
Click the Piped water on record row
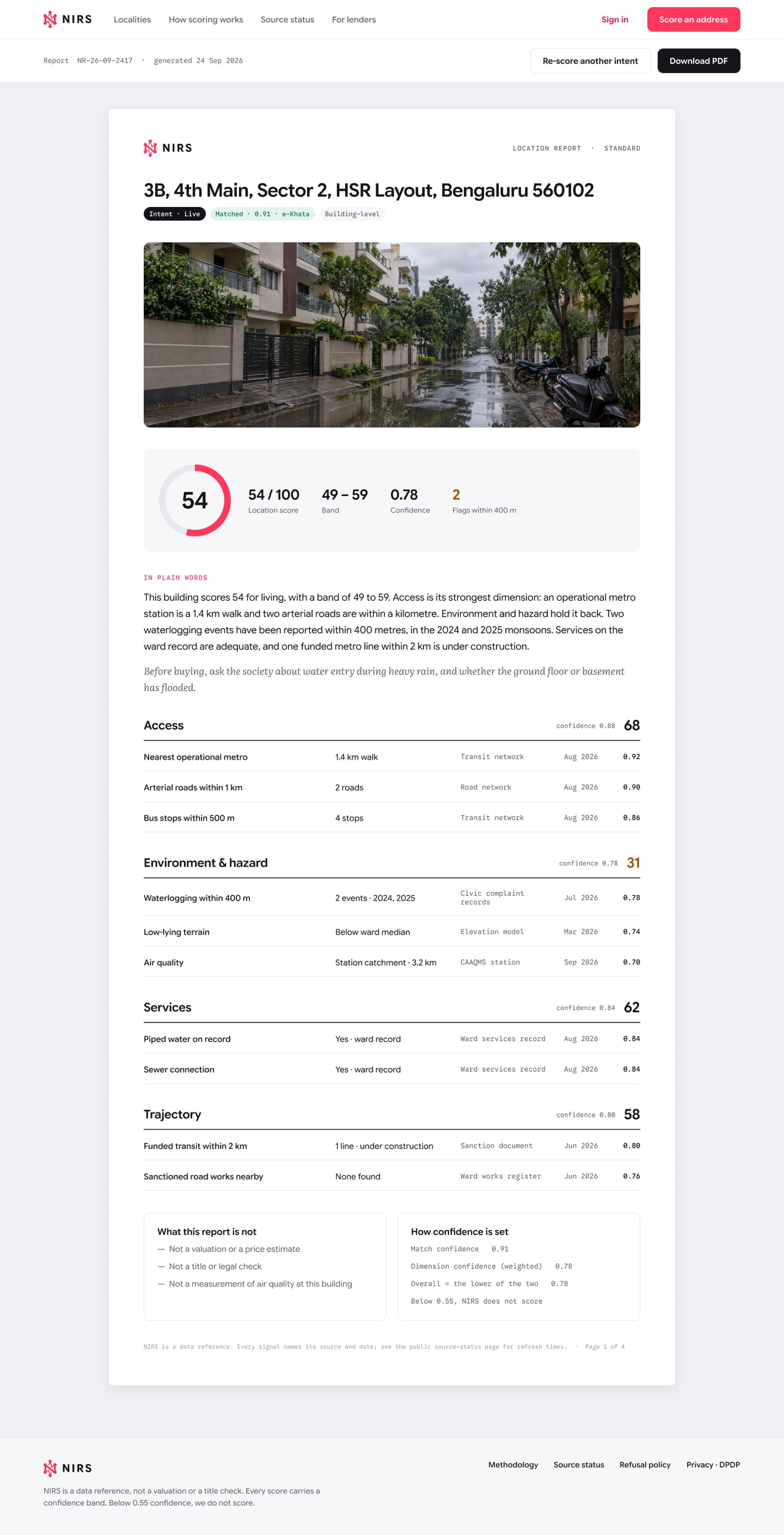click(392, 1038)
